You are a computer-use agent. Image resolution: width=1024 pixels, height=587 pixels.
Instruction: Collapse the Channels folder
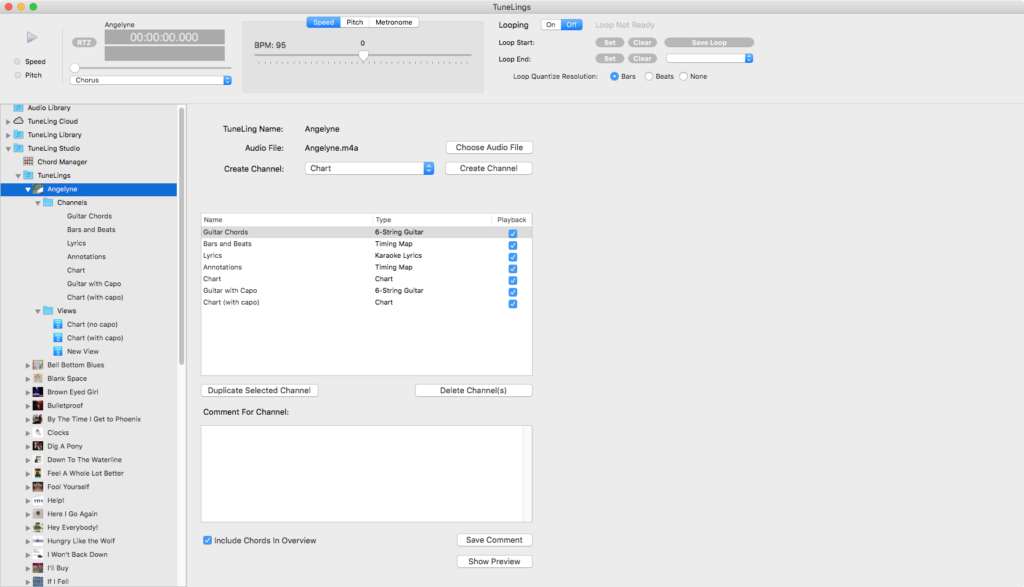tap(38, 203)
